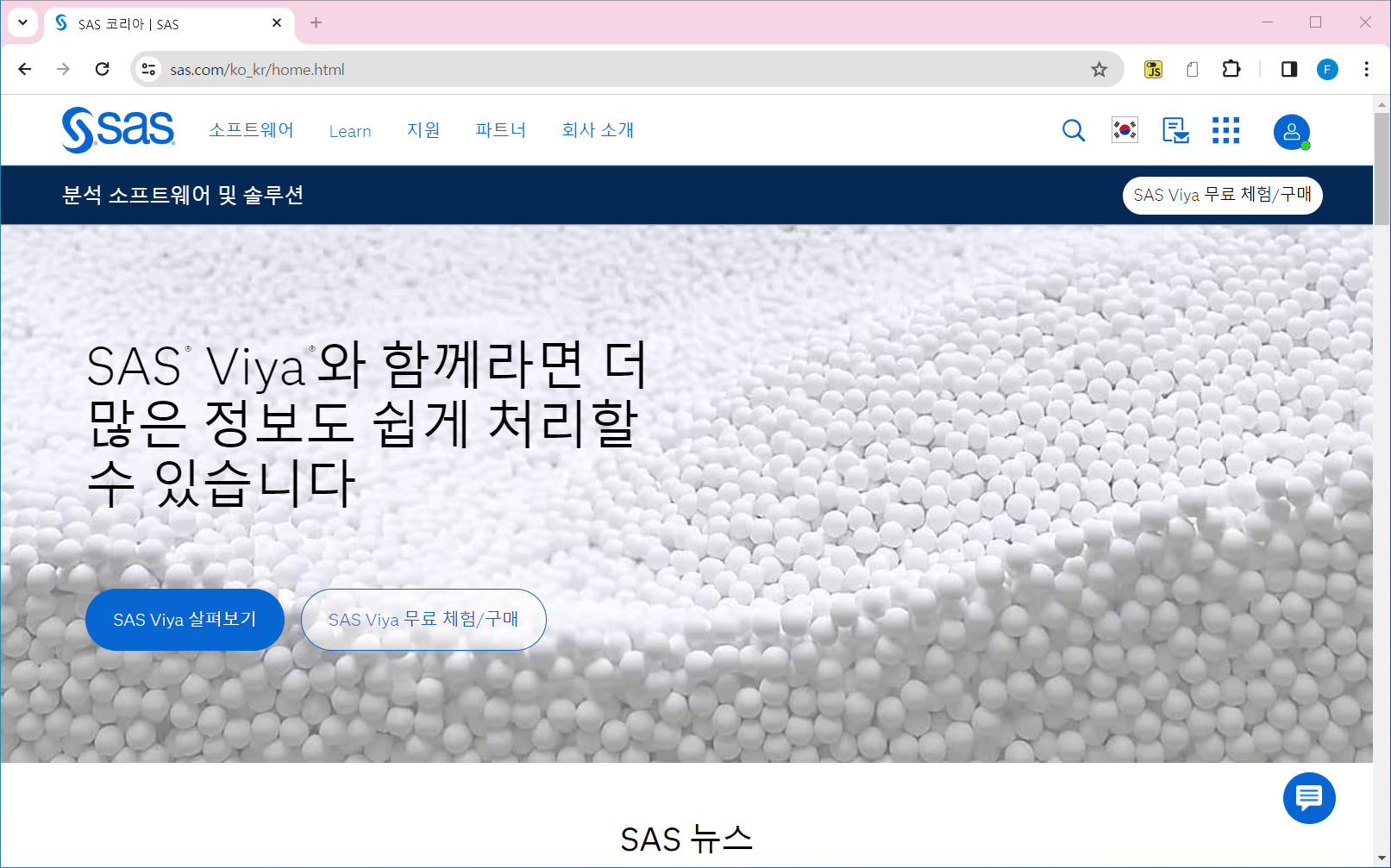Toggle the browser side panel
Viewport: 1391px width, 868px height.
1289,69
